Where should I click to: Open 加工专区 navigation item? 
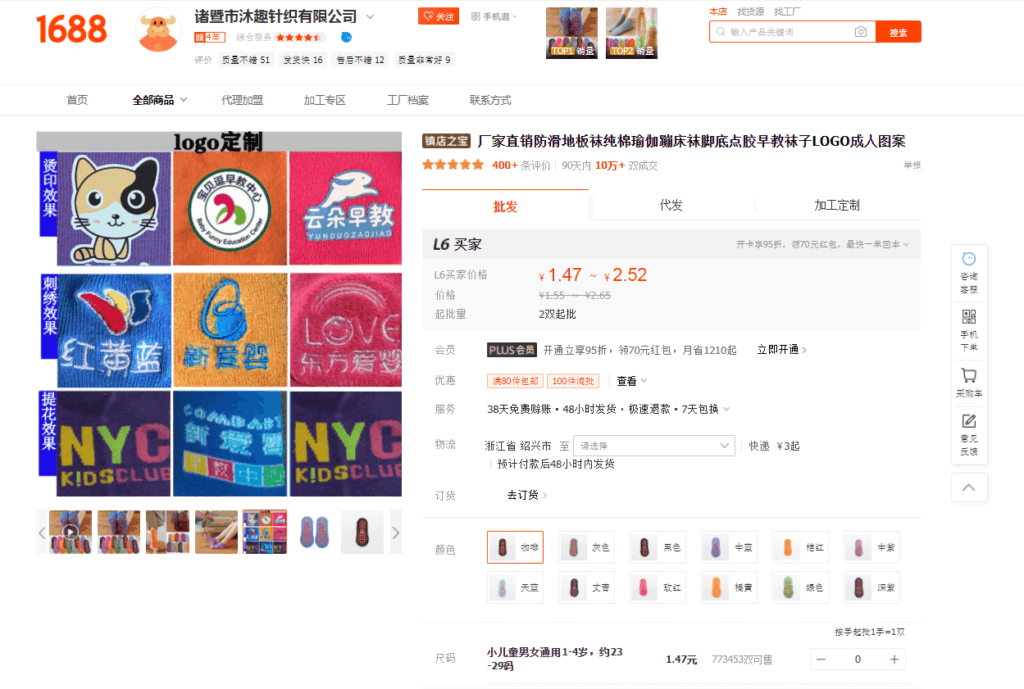point(325,100)
